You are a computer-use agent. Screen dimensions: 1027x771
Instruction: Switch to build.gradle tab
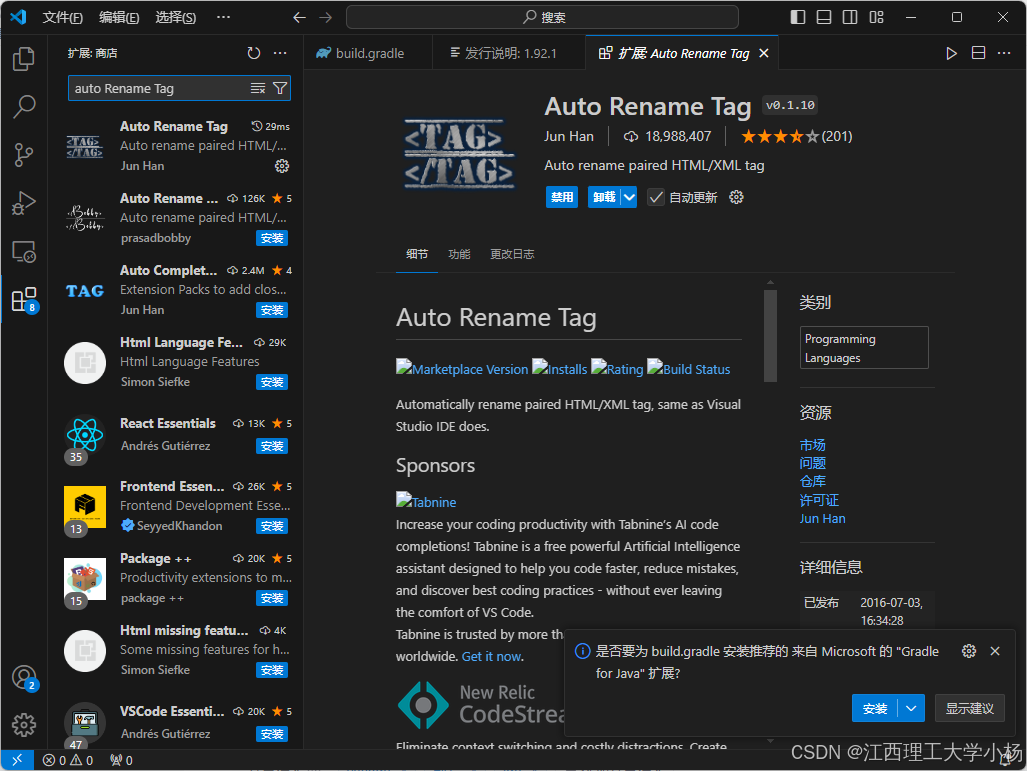tap(368, 53)
